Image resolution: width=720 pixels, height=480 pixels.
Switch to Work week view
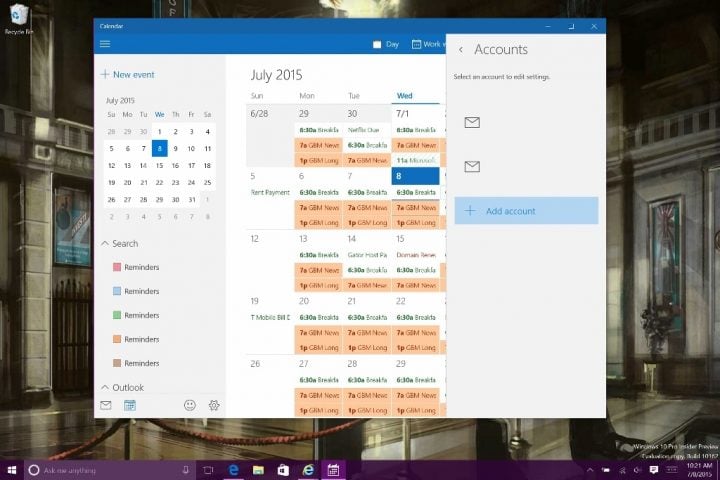pyautogui.click(x=429, y=44)
